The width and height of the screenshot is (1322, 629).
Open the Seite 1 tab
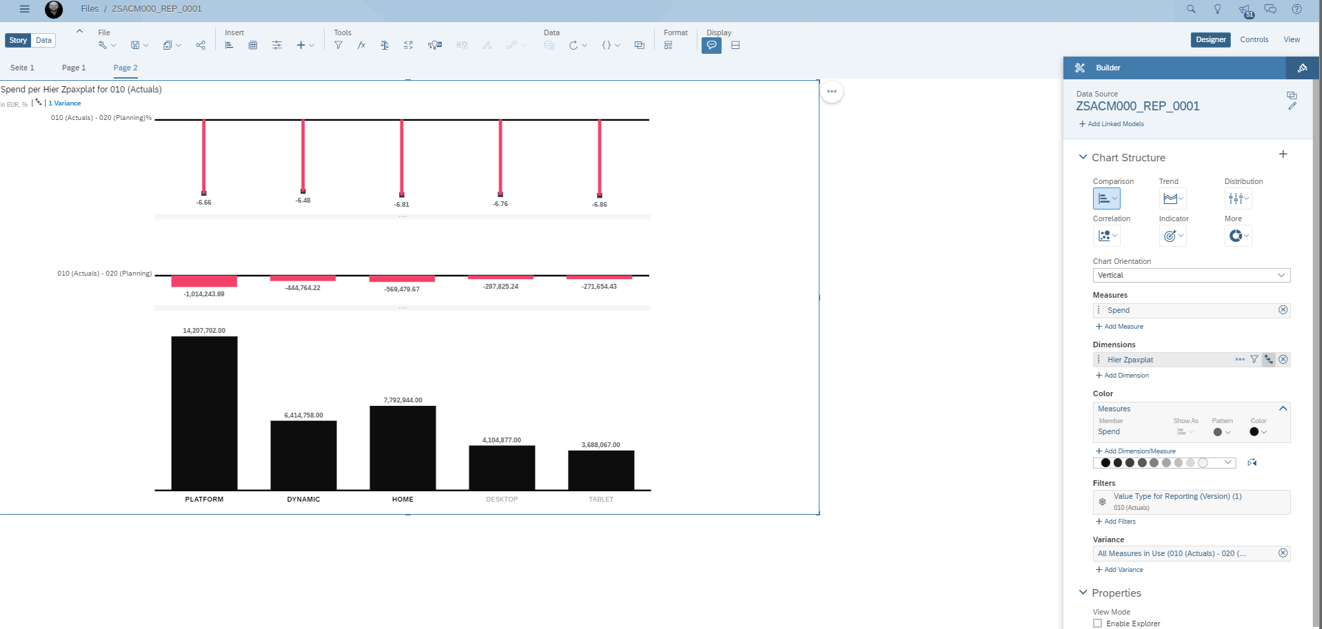[x=22, y=68]
